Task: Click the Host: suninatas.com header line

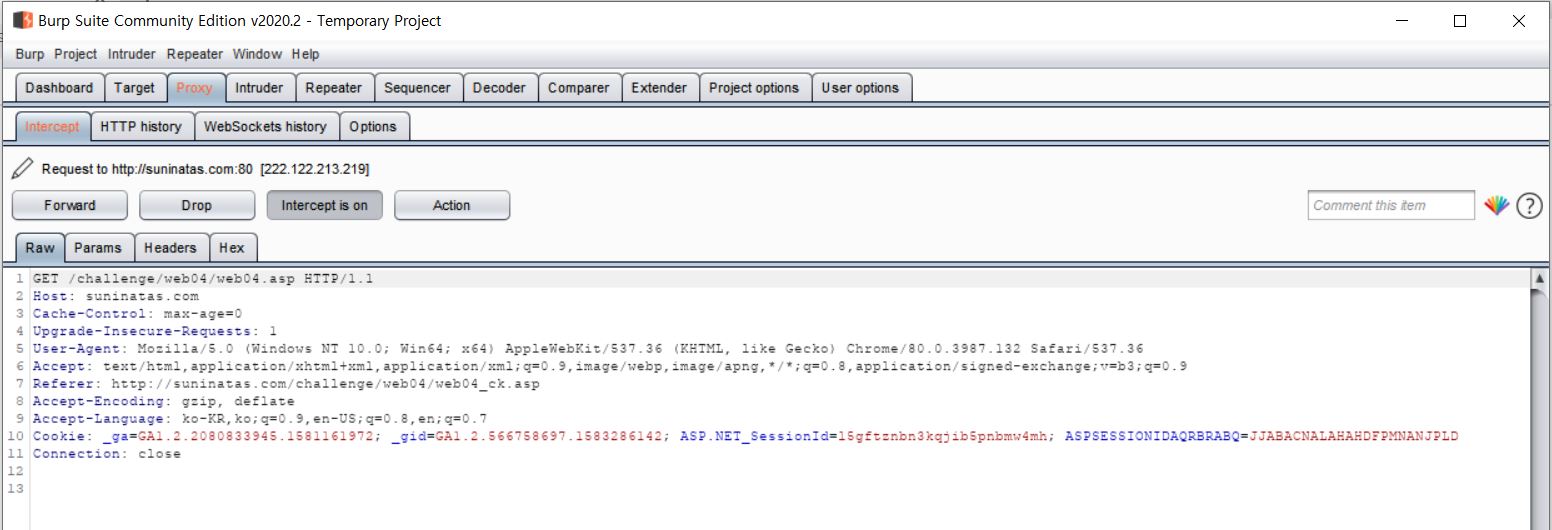Action: [x=116, y=296]
